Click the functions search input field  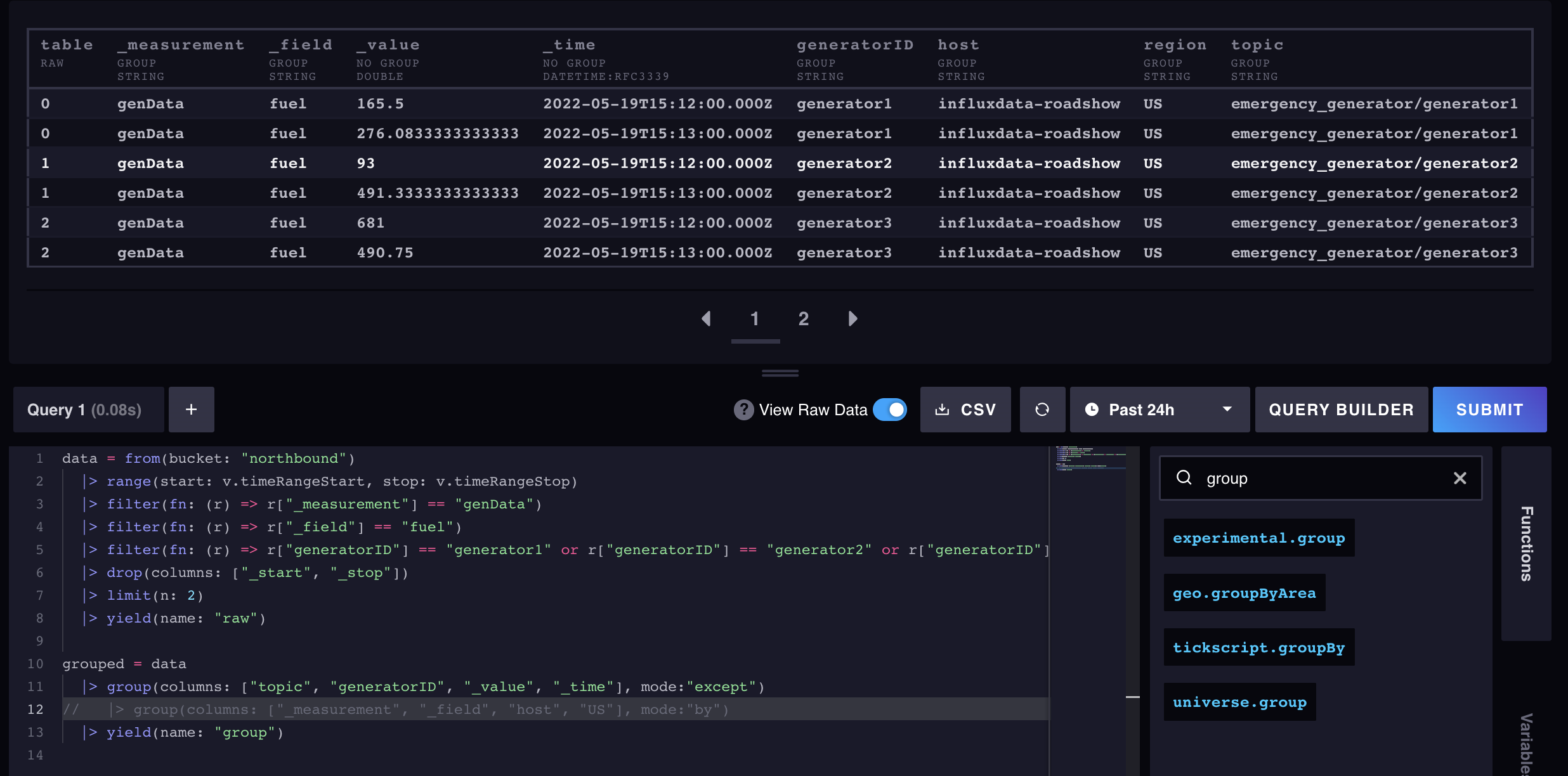(x=1319, y=478)
